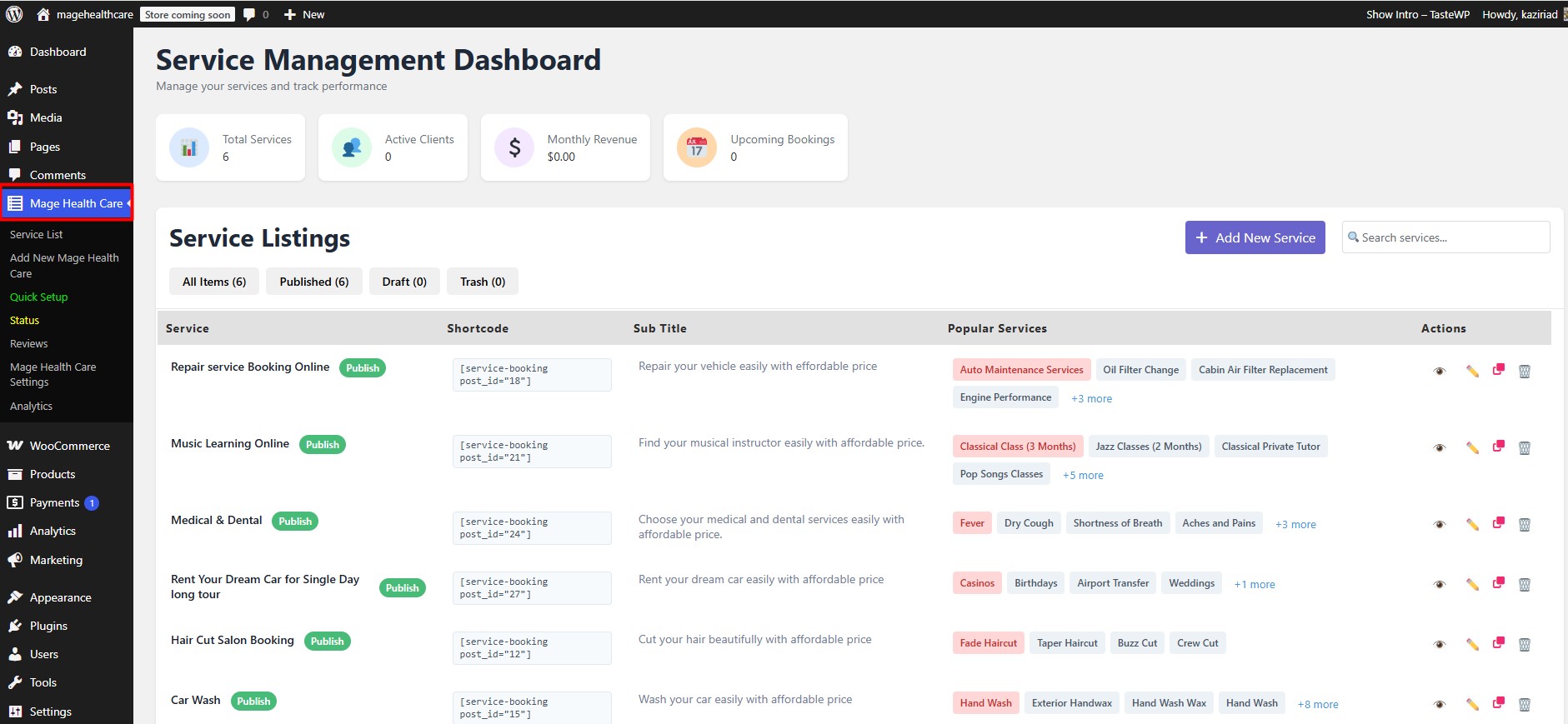Duplicate the Hair Cut Salon Booking service
The width and height of the screenshot is (1568, 724).
tap(1498, 643)
